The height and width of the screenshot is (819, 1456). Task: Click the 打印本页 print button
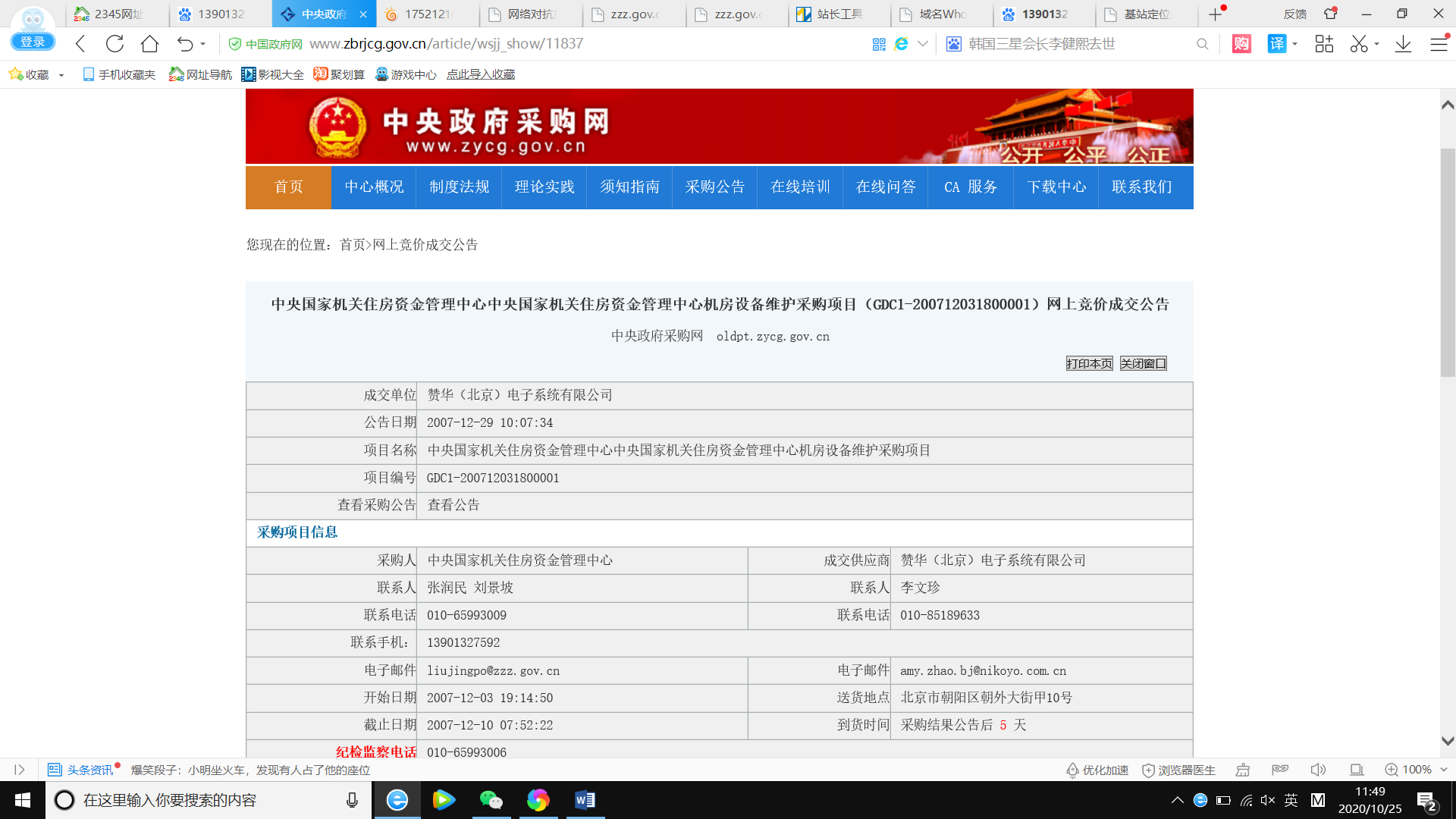(1089, 364)
